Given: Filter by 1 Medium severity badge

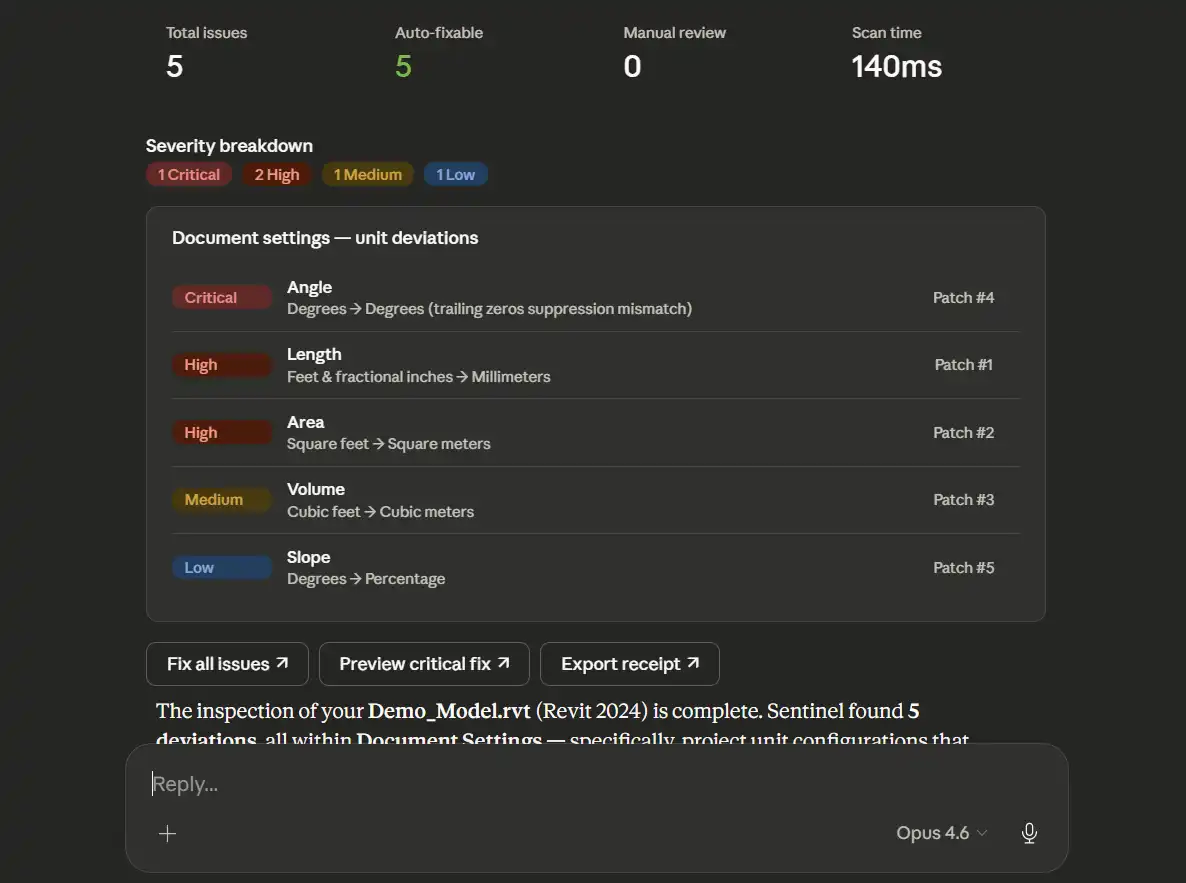Looking at the screenshot, I should [368, 175].
